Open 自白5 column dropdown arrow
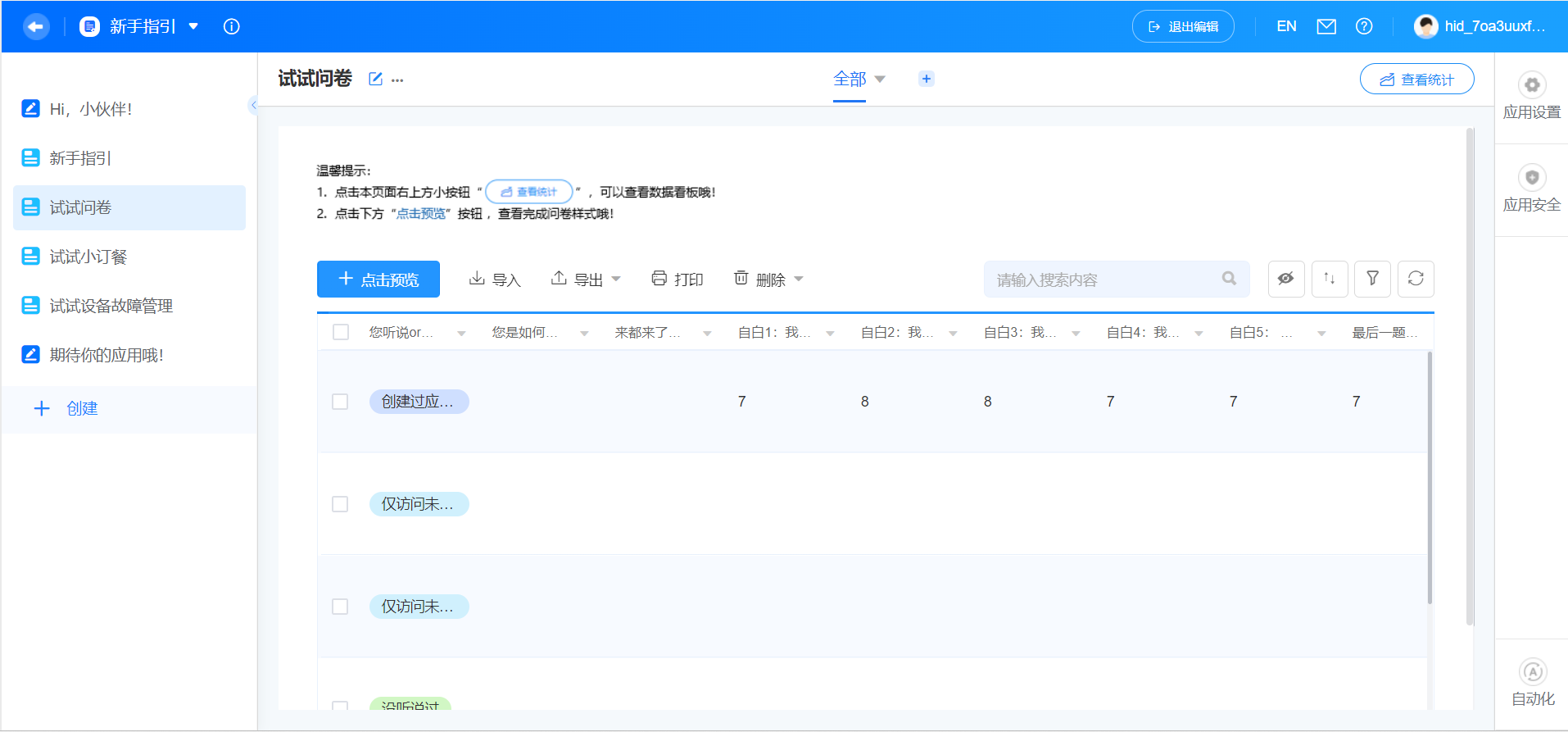Screen dimensions: 1568x732 point(1321,334)
